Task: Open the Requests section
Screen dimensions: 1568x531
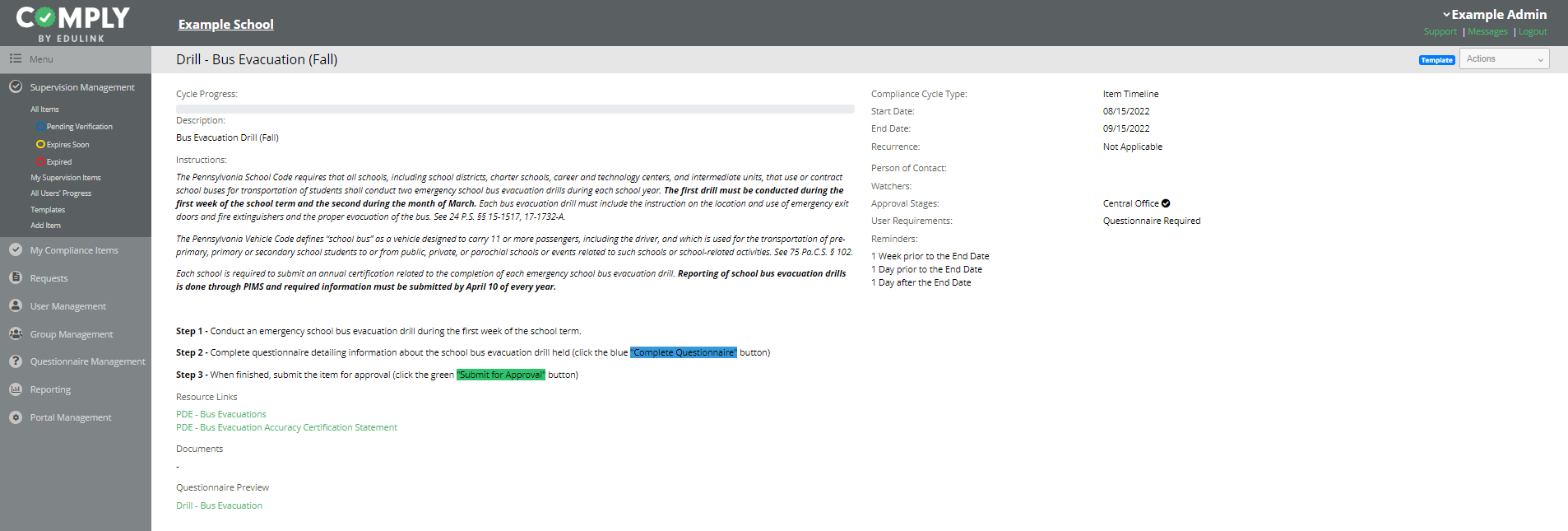Action: [x=49, y=278]
